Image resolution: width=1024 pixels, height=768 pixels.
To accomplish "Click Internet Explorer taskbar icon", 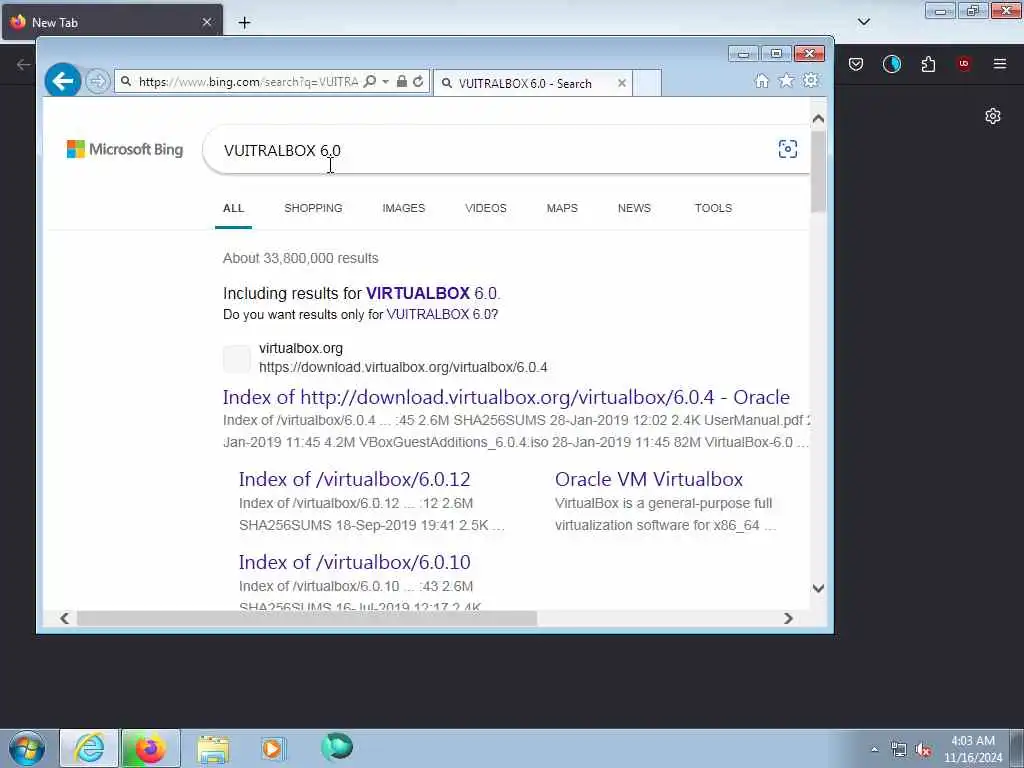I will pos(89,748).
